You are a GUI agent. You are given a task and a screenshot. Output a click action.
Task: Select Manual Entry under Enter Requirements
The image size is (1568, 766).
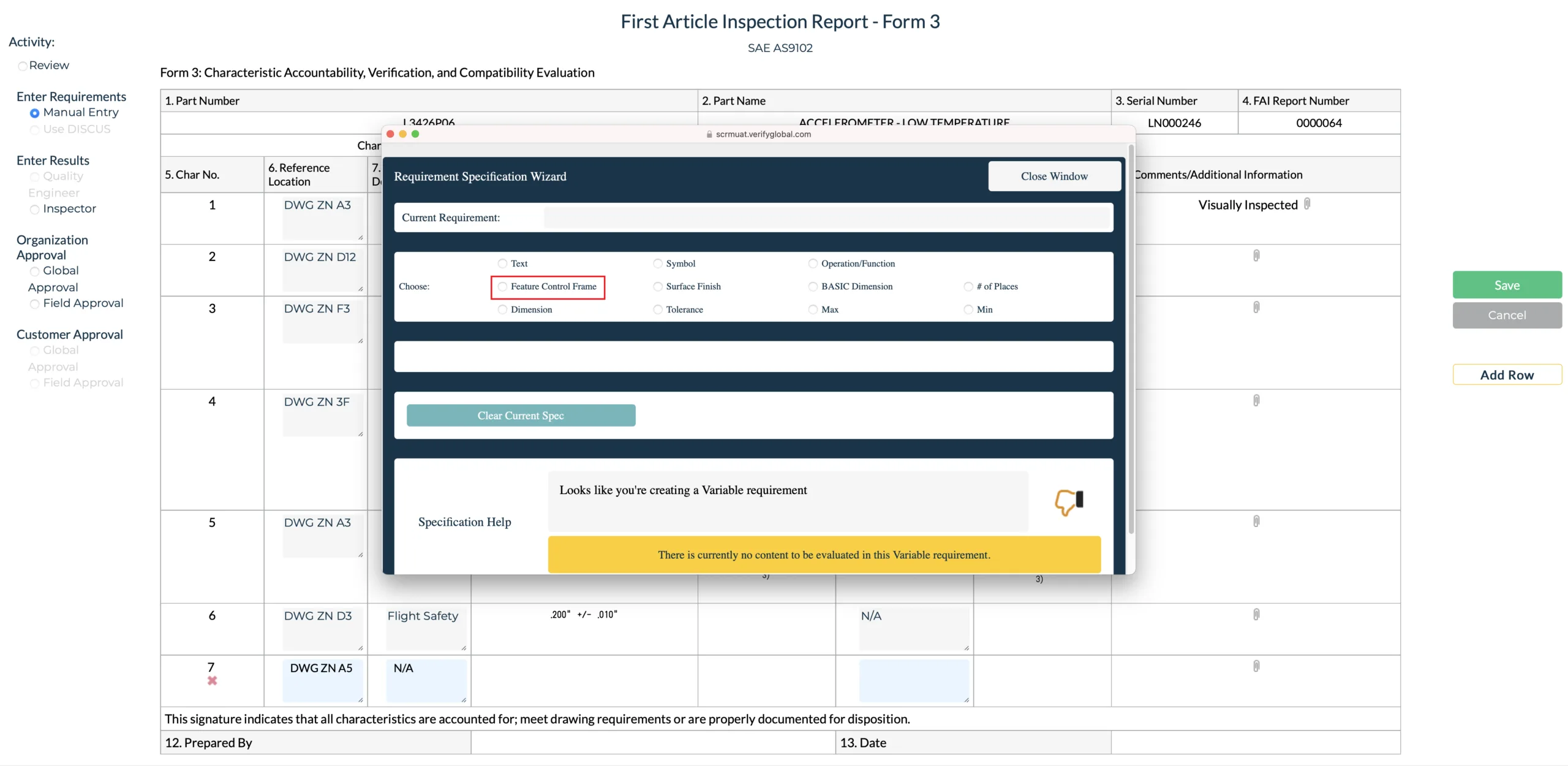pos(35,113)
